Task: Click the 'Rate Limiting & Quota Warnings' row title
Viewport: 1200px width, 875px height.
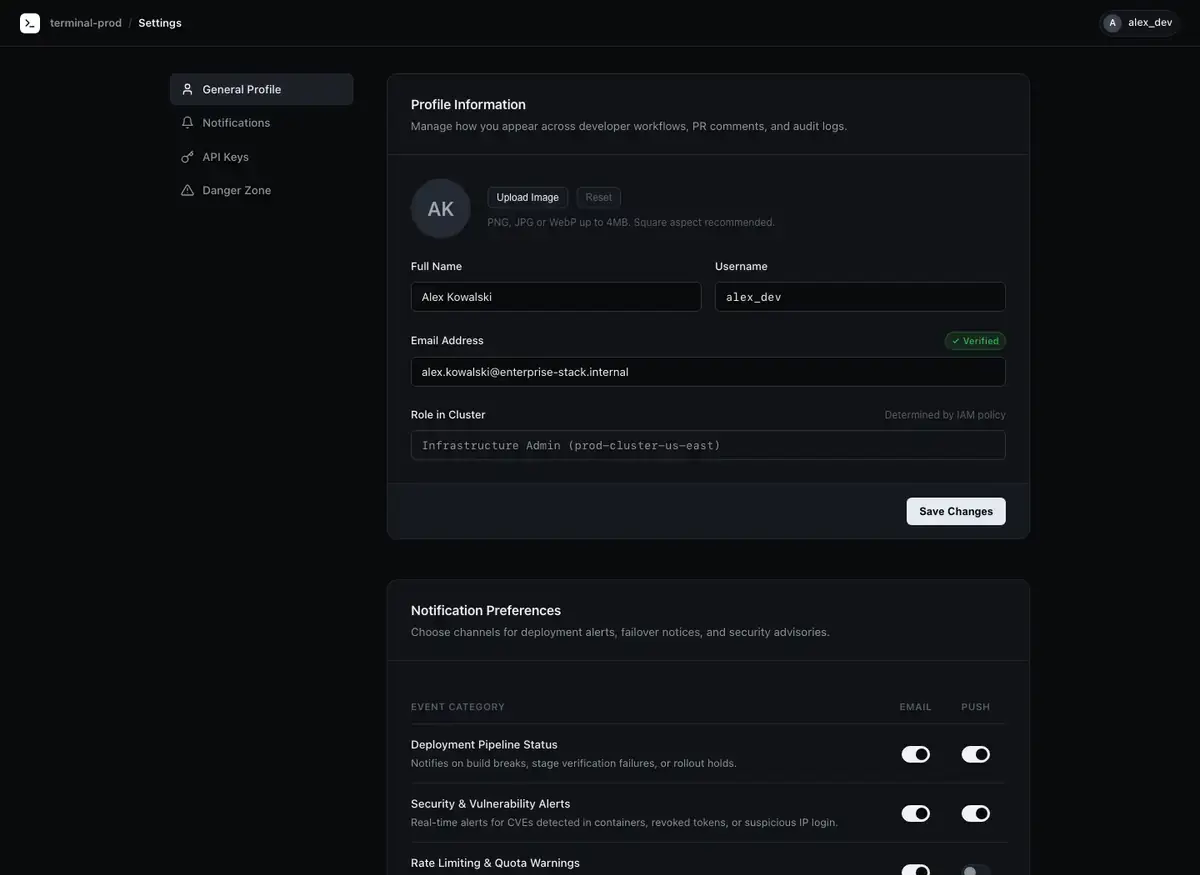Action: click(x=495, y=863)
